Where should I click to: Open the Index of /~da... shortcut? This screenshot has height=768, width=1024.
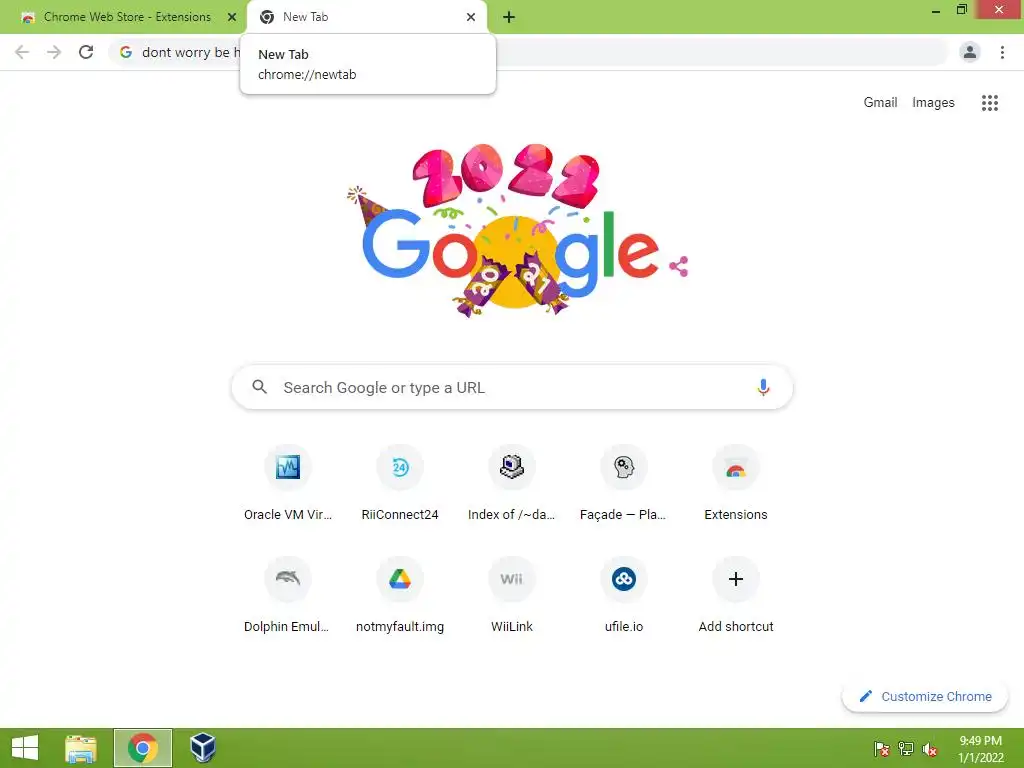click(x=511, y=484)
